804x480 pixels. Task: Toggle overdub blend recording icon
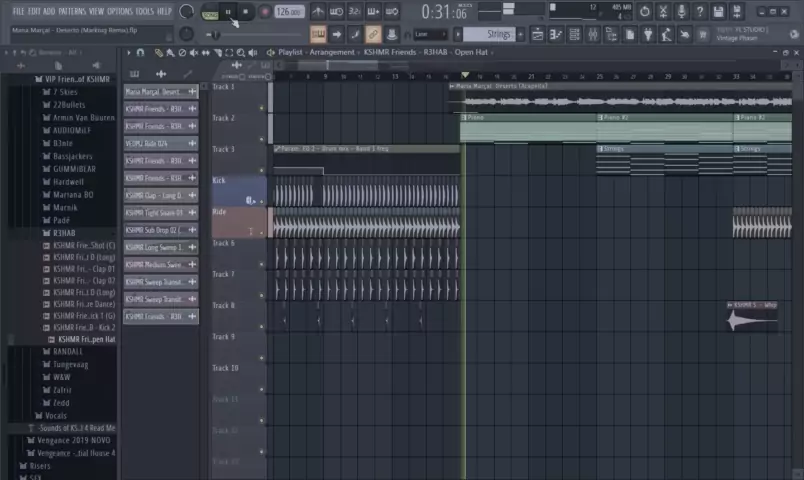pyautogui.click(x=373, y=11)
